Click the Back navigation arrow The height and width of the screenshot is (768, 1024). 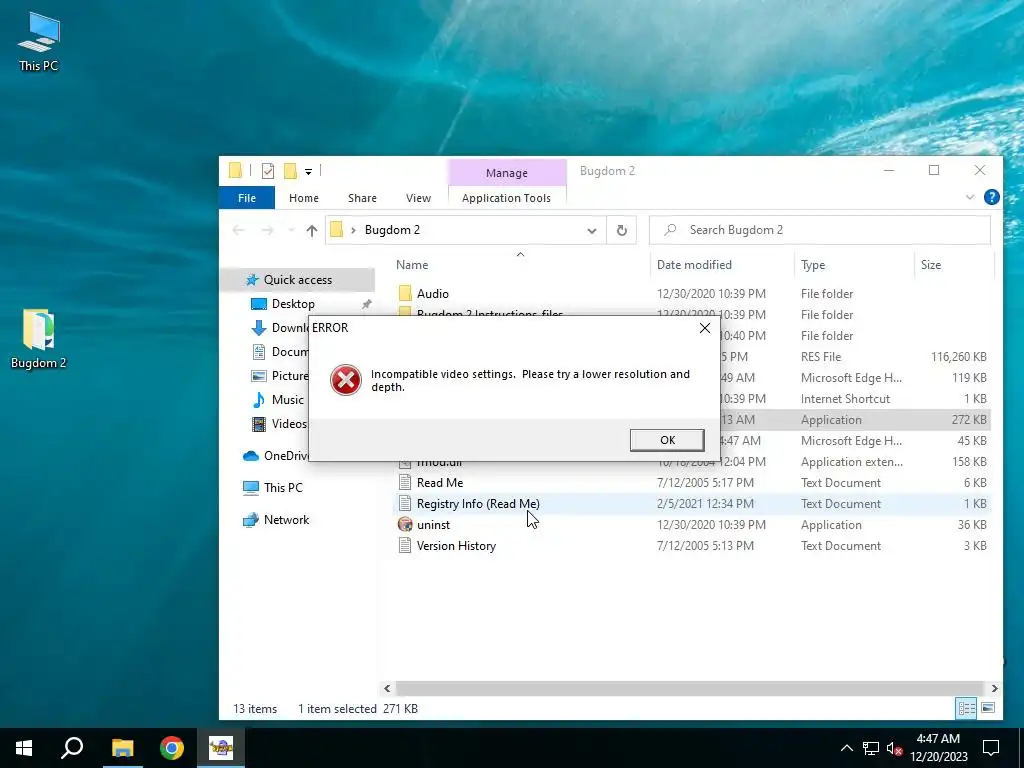tap(239, 230)
